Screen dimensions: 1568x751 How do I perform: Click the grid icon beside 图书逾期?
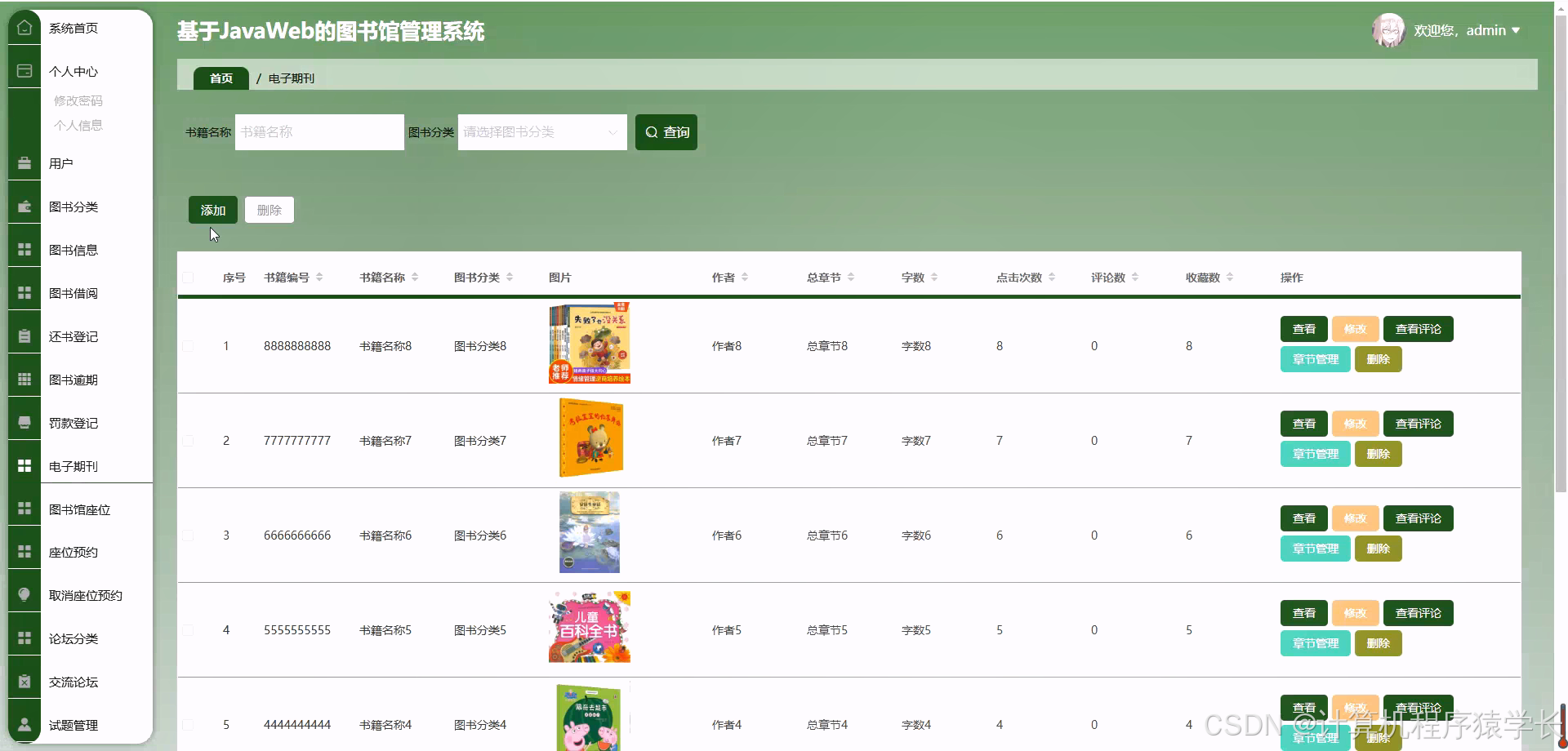[24, 380]
